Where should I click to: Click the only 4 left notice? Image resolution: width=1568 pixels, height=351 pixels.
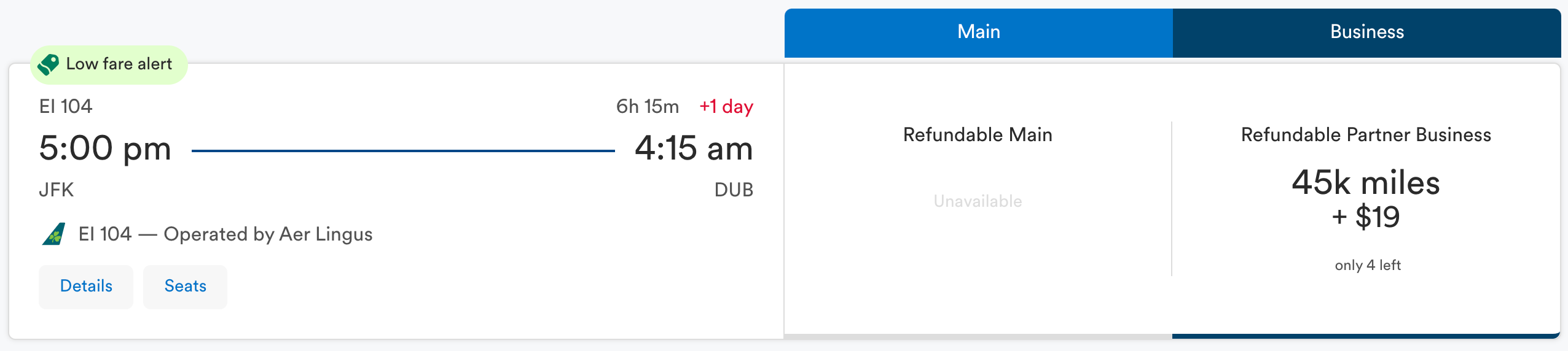pos(1368,265)
